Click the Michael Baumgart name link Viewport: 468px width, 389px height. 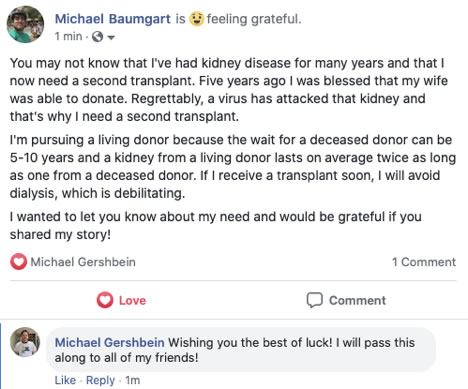coord(113,19)
